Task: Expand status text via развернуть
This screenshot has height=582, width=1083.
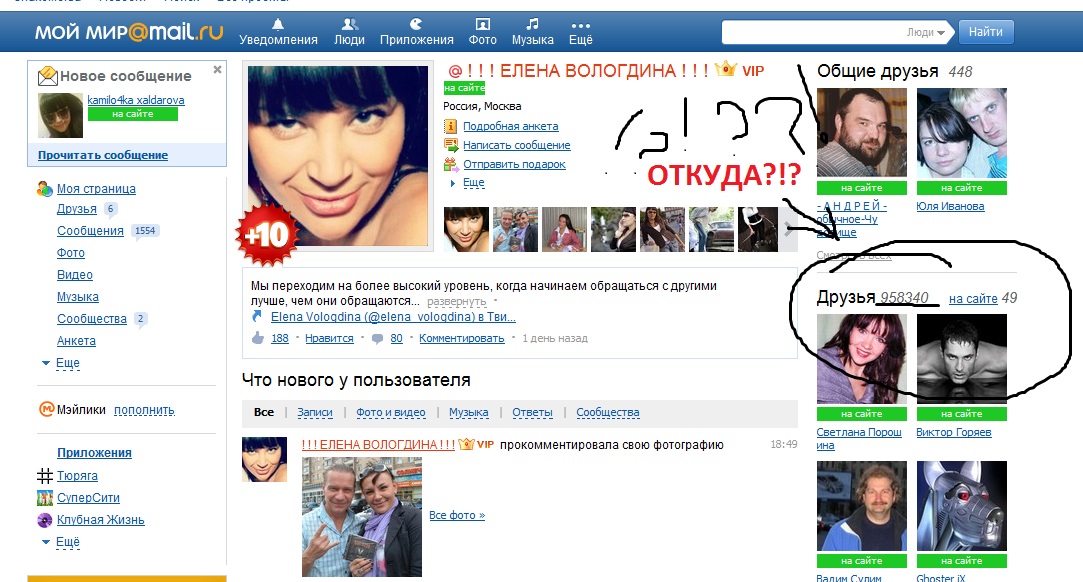Action: click(x=457, y=302)
